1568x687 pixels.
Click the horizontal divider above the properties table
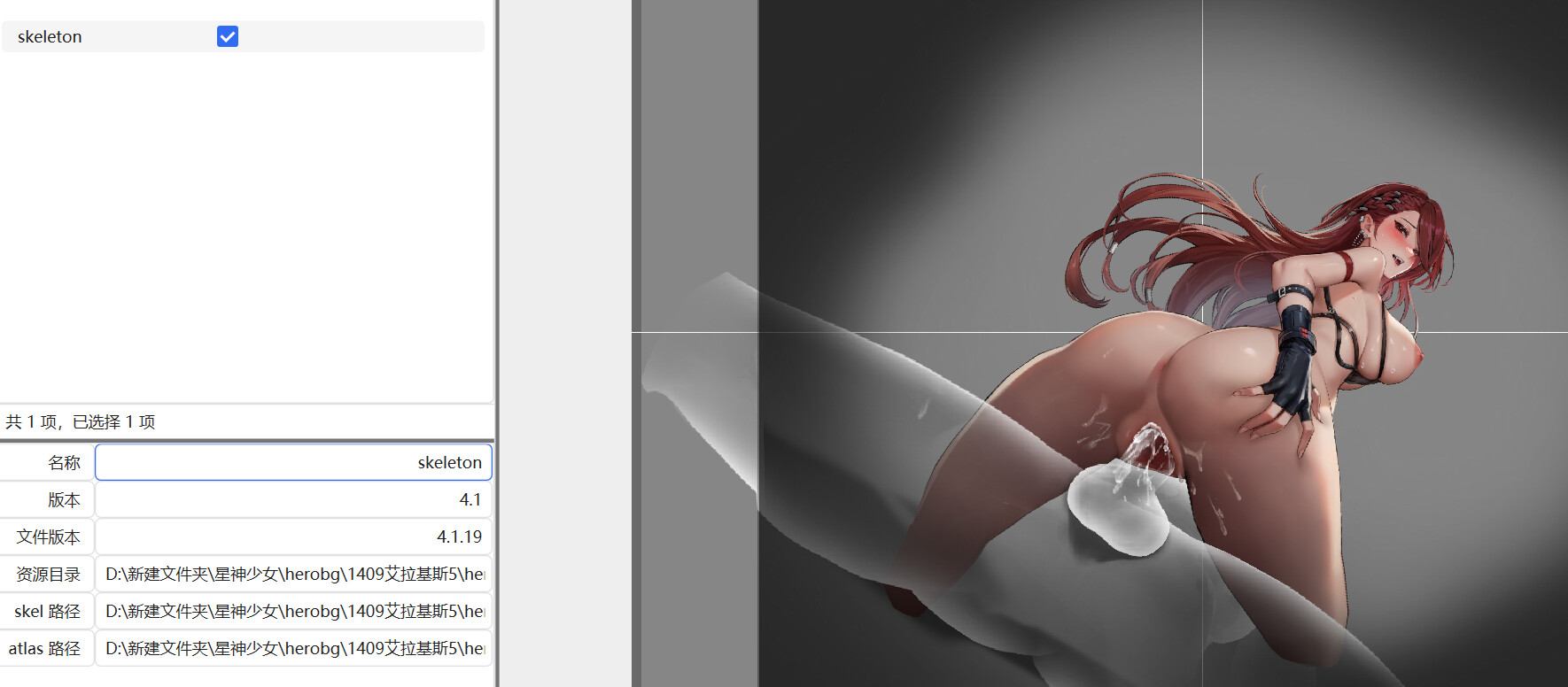[x=246, y=440]
